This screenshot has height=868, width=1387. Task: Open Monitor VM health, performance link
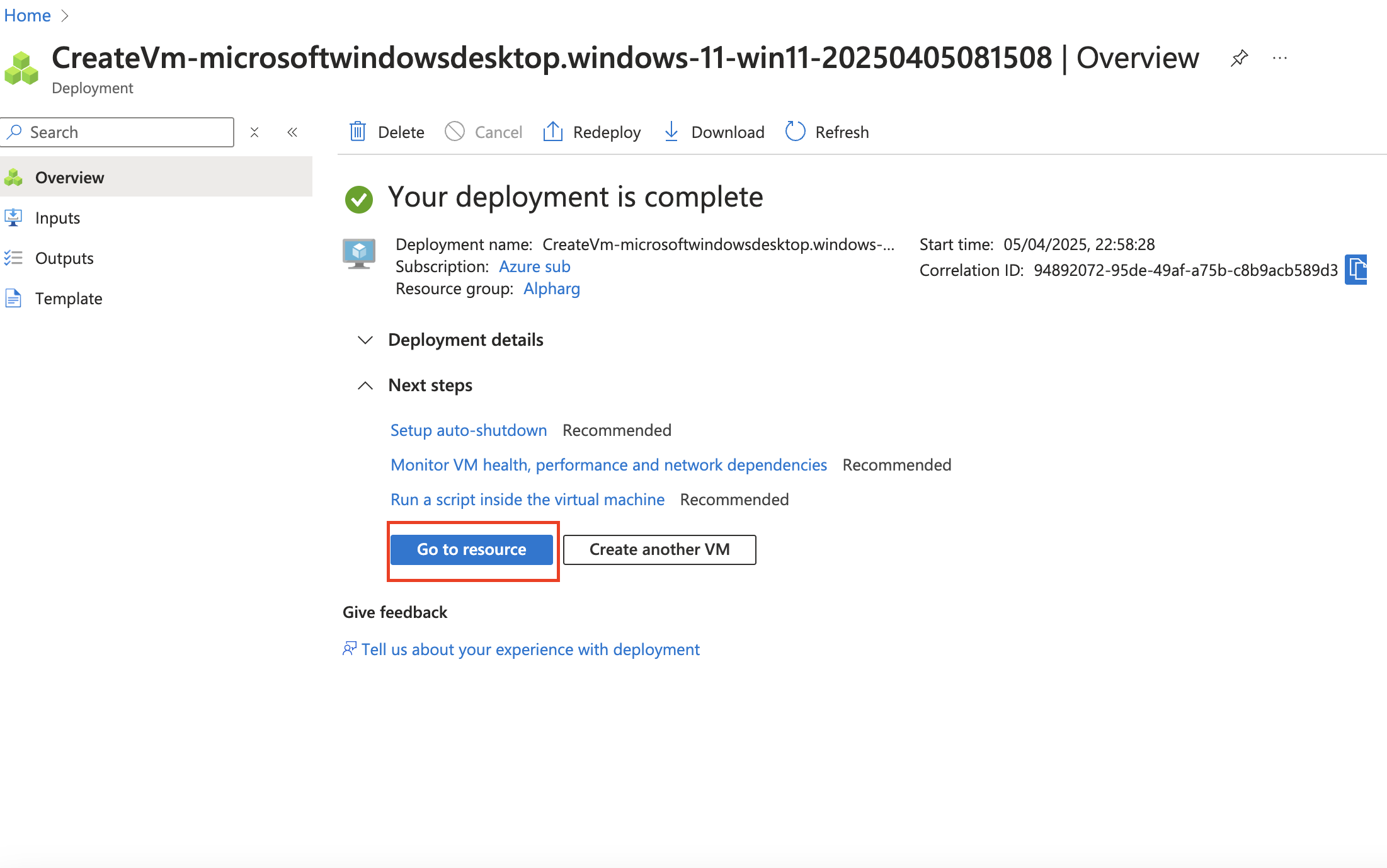click(608, 465)
